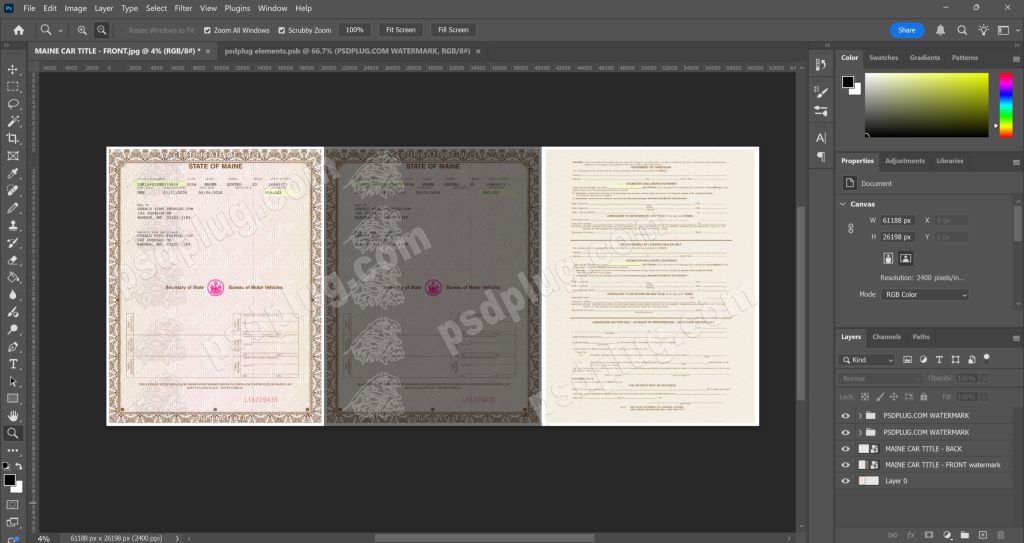Viewport: 1024px width, 543px height.
Task: Expand the top PSDPLUG.COM WATERMARK group
Action: click(860, 415)
